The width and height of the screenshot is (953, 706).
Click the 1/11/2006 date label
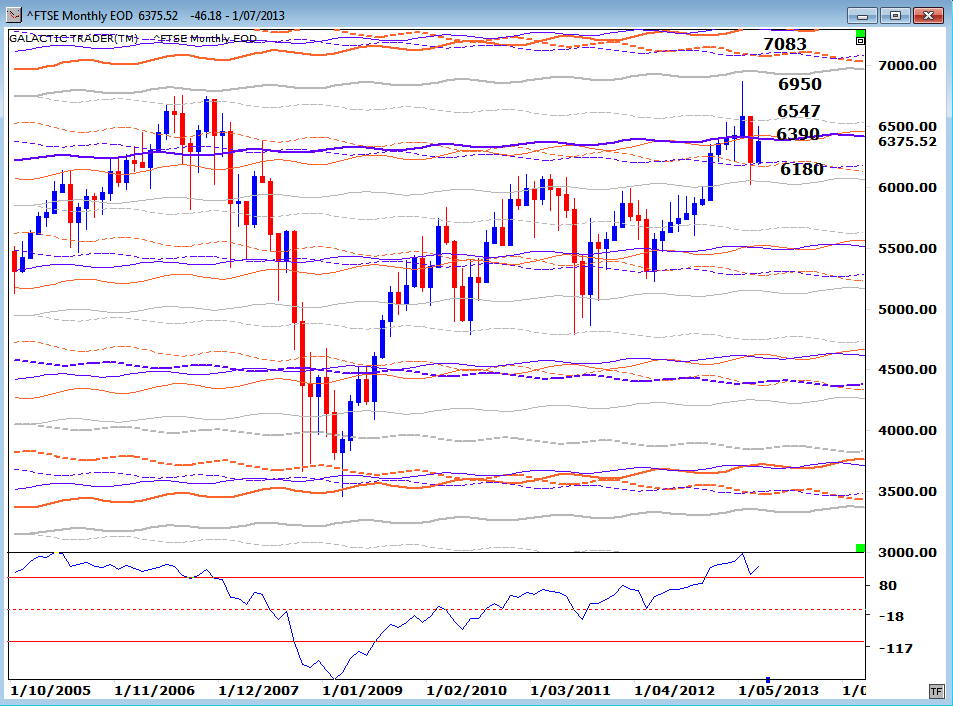tap(154, 691)
